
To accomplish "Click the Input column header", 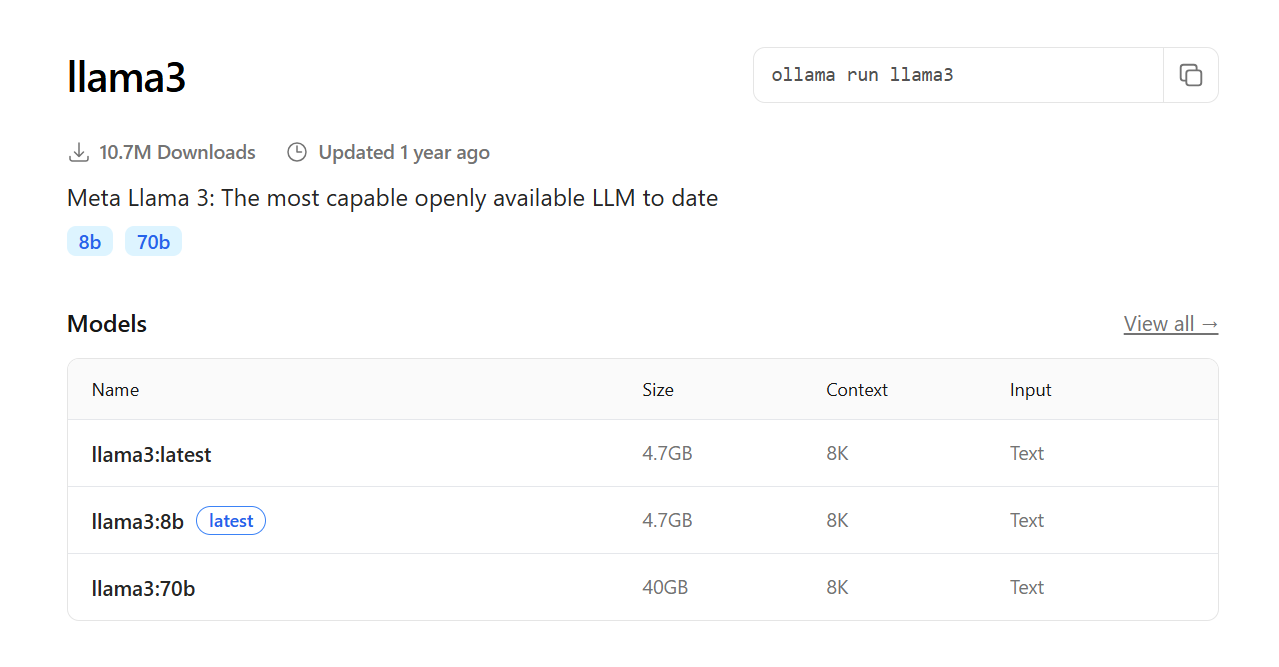I will (1031, 390).
